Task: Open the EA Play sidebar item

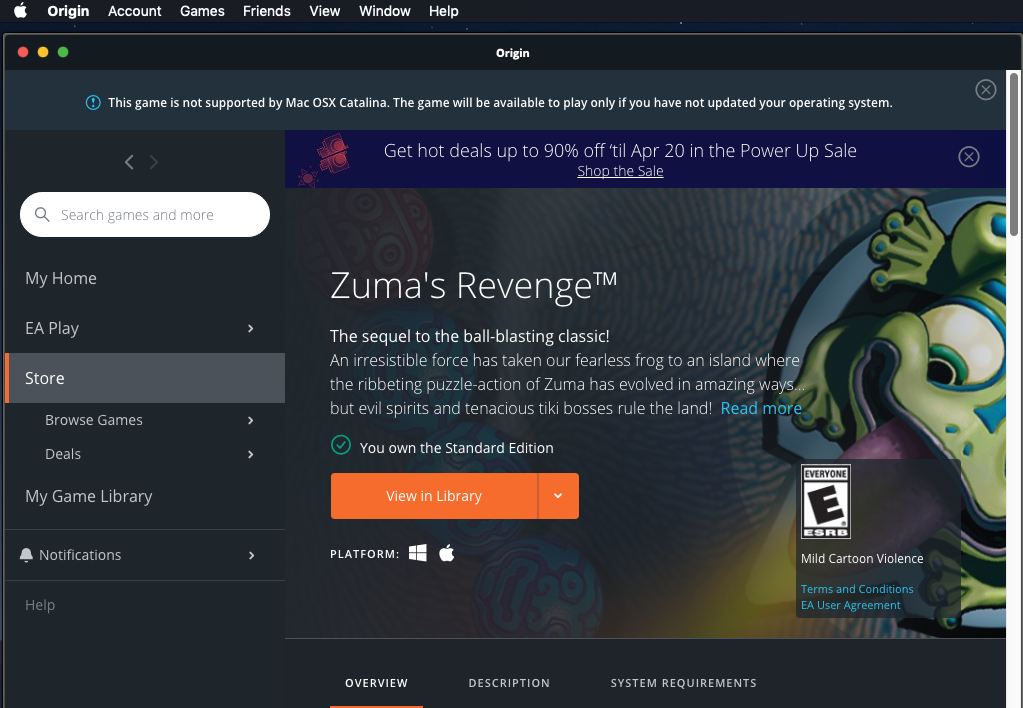Action: (52, 328)
